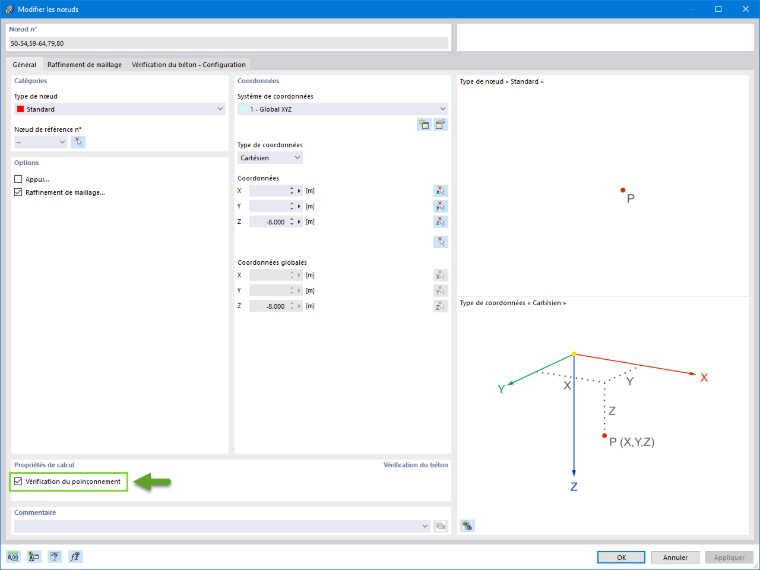Screen dimensions: 760x570
Task: Click Global XYZ color swatch
Action: (244, 109)
